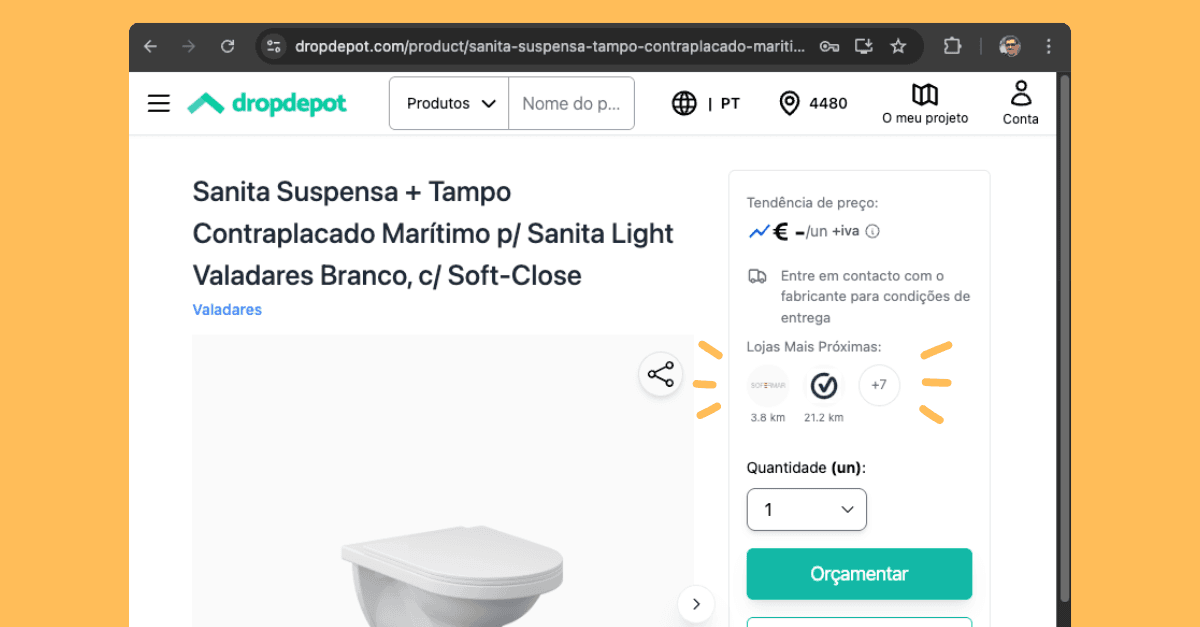1200x627 pixels.
Task: Click the price info icon
Action: click(x=873, y=232)
